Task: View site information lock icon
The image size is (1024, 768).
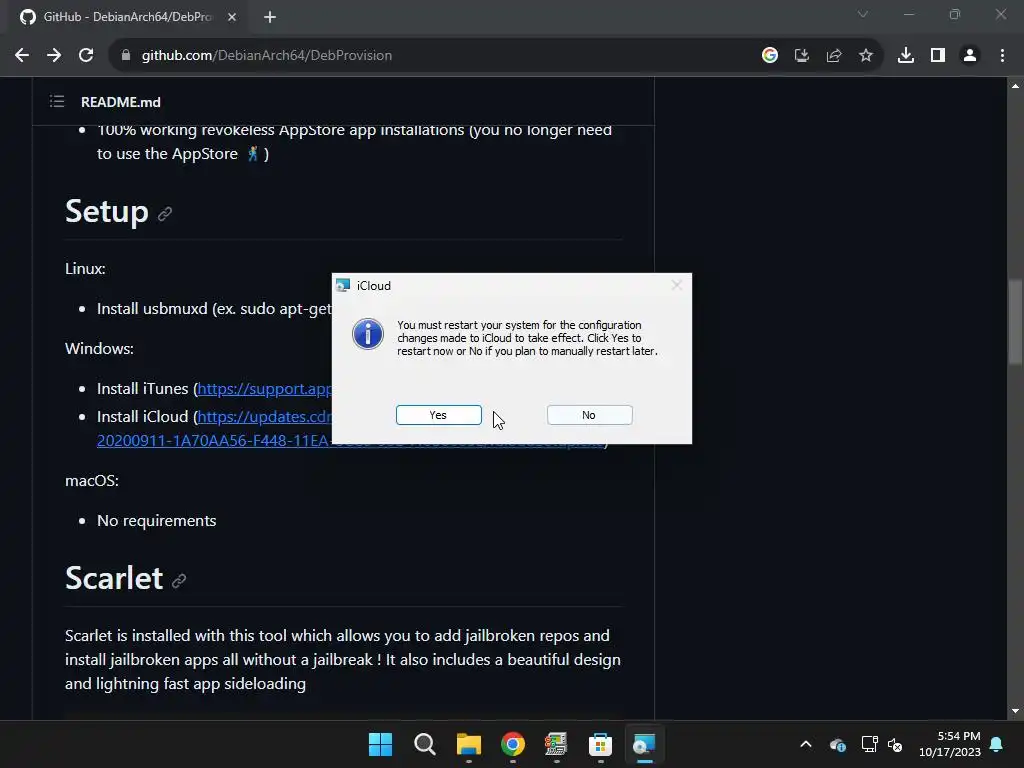Action: pyautogui.click(x=126, y=56)
